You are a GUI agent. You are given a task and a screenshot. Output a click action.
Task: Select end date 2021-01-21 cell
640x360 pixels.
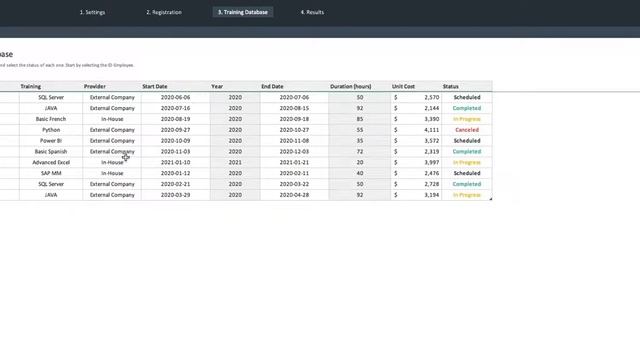tap(294, 162)
